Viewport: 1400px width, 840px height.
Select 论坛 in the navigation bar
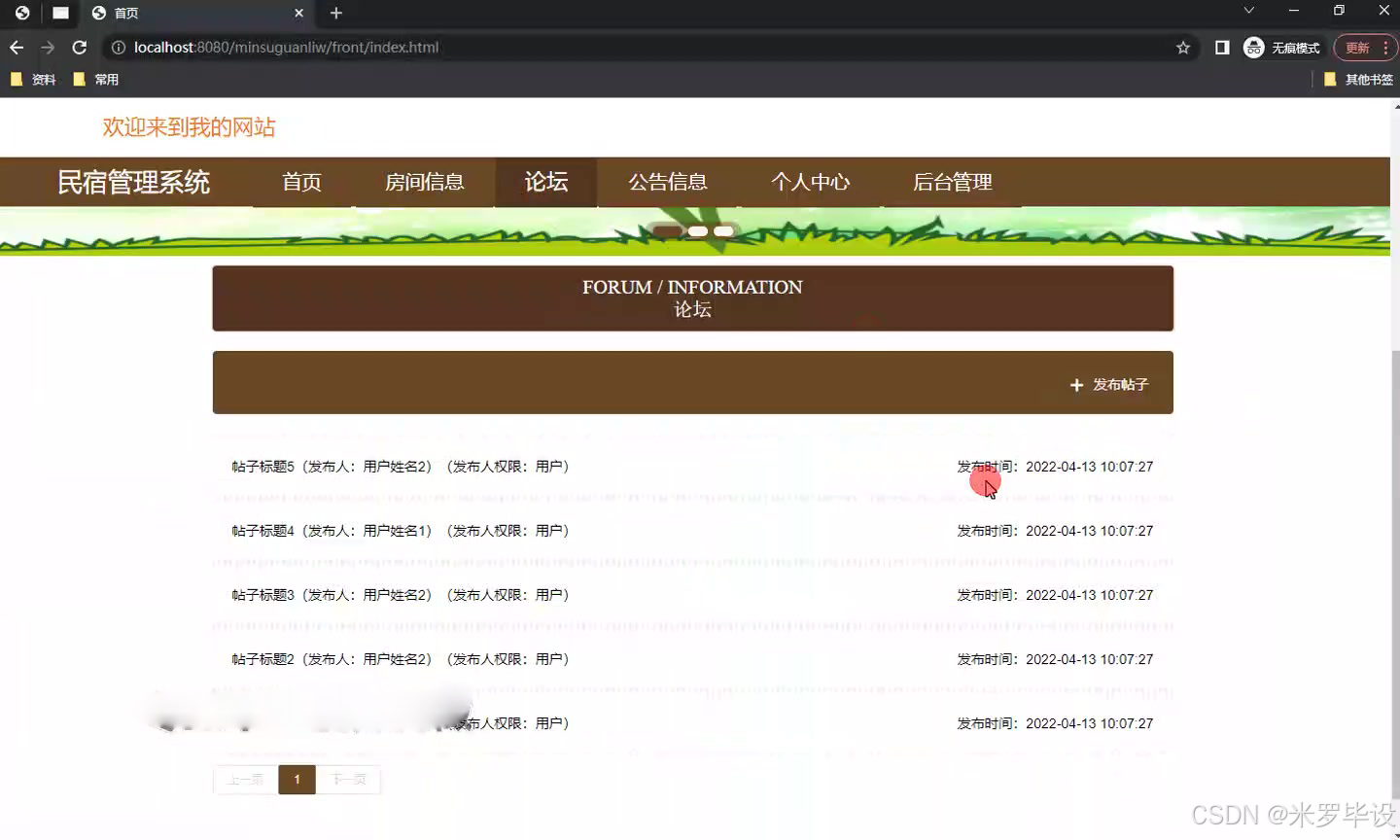click(x=544, y=182)
